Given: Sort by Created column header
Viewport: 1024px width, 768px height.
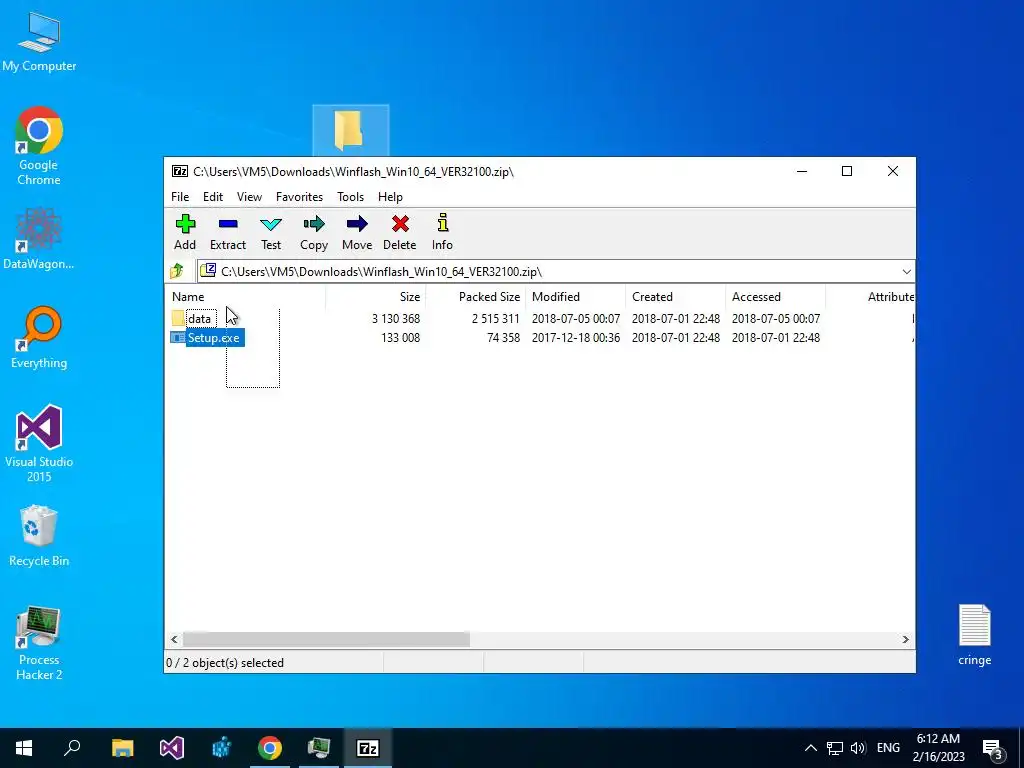Looking at the screenshot, I should click(675, 296).
